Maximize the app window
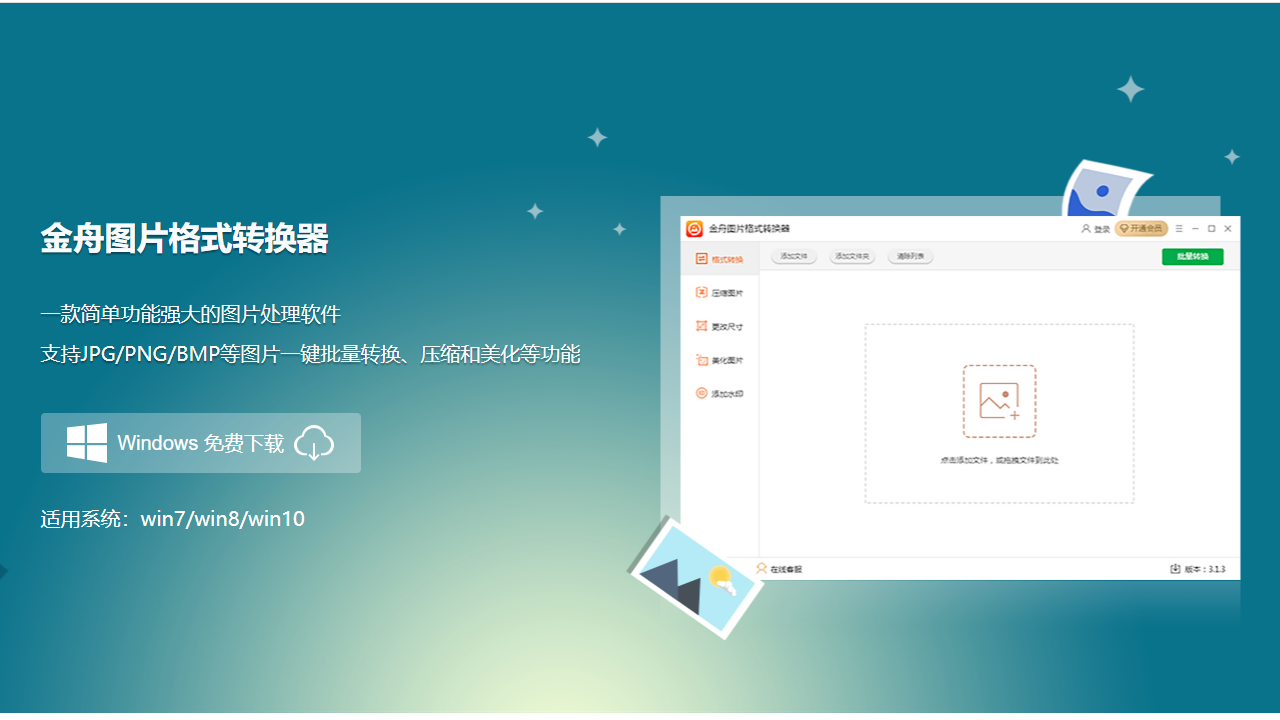The width and height of the screenshot is (1280, 720). [1212, 229]
